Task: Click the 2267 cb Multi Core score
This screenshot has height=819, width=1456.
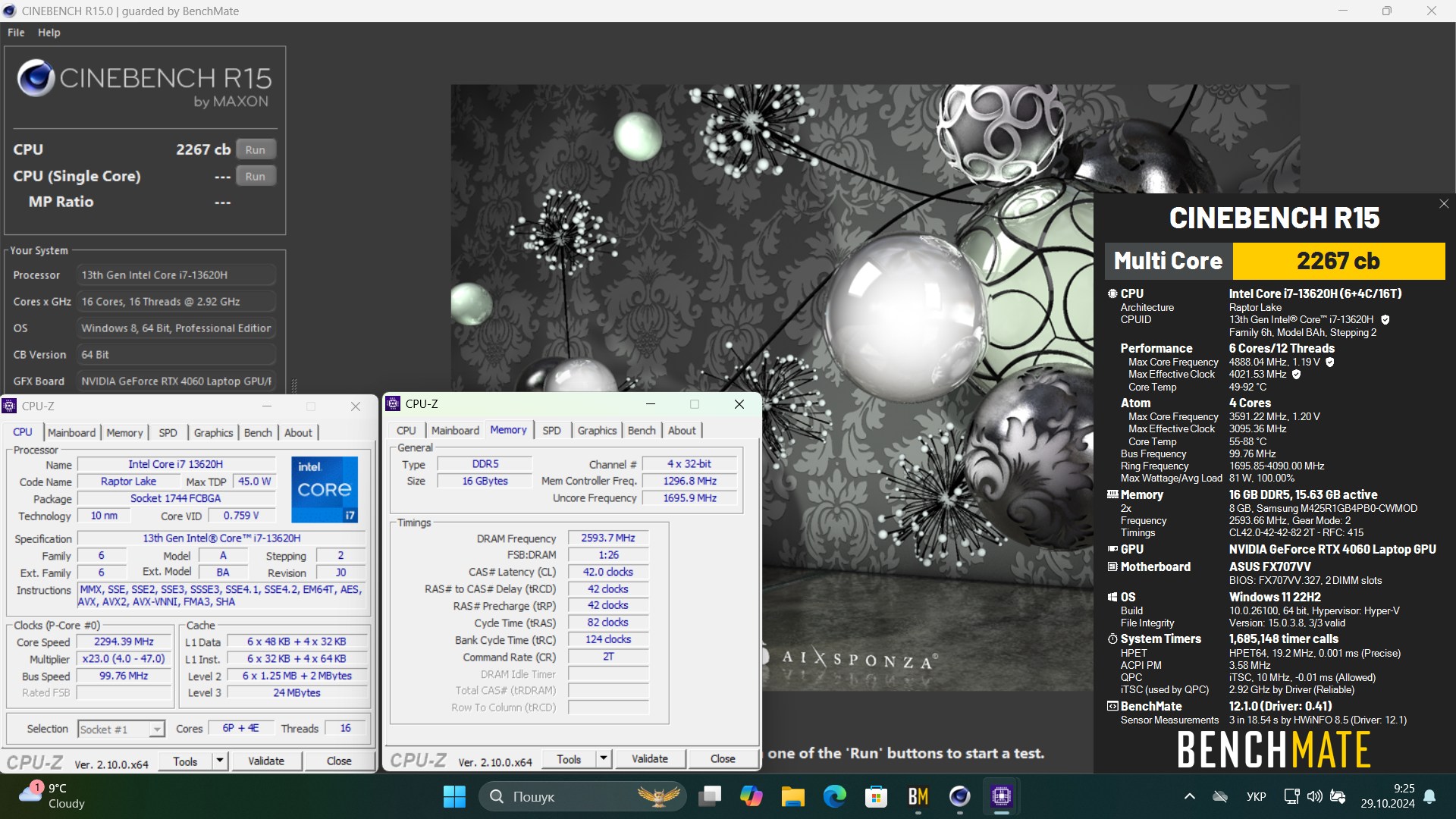Action: pyautogui.click(x=1338, y=261)
